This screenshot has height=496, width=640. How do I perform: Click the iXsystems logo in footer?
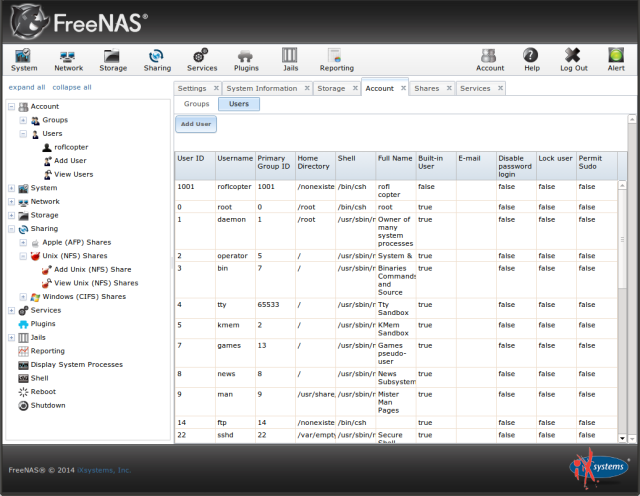click(x=599, y=467)
